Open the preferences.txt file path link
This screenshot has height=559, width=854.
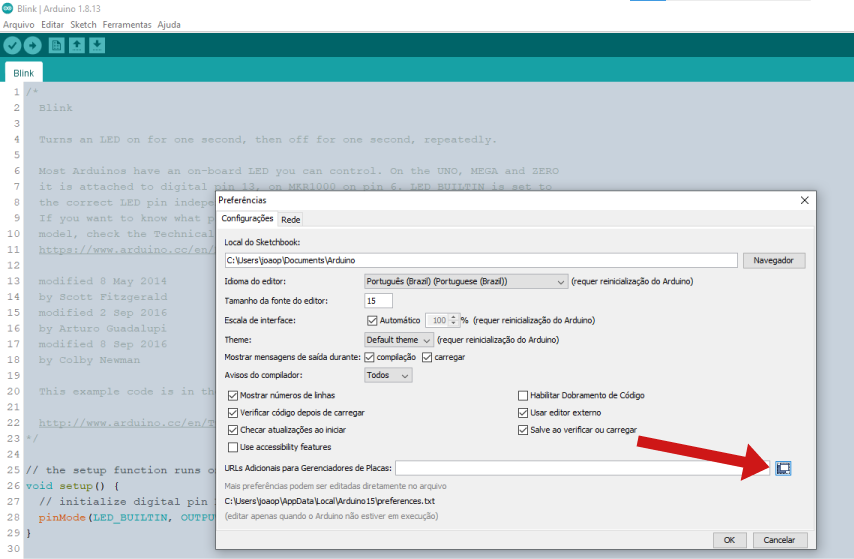click(x=330, y=501)
